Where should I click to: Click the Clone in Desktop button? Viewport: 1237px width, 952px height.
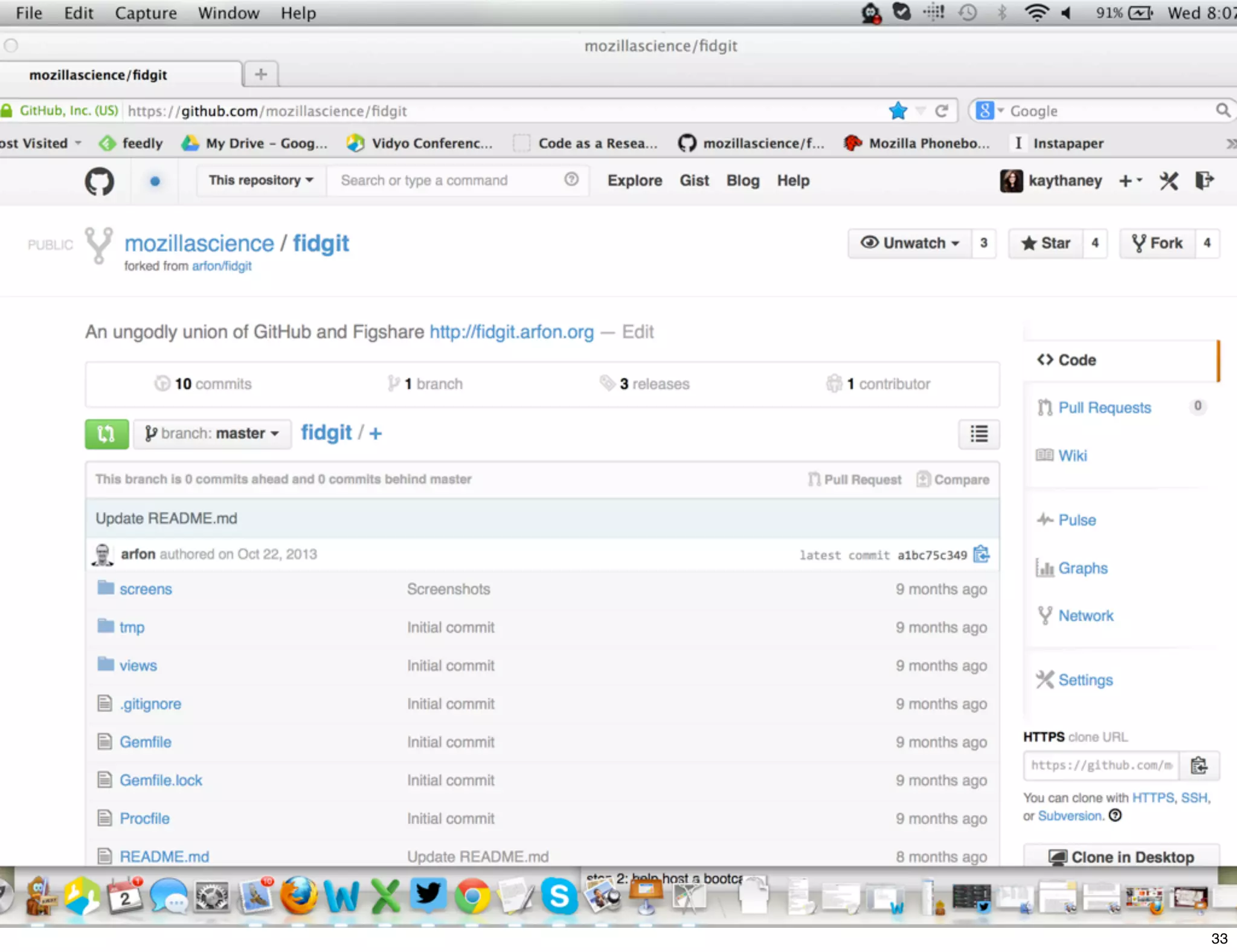tap(1122, 857)
